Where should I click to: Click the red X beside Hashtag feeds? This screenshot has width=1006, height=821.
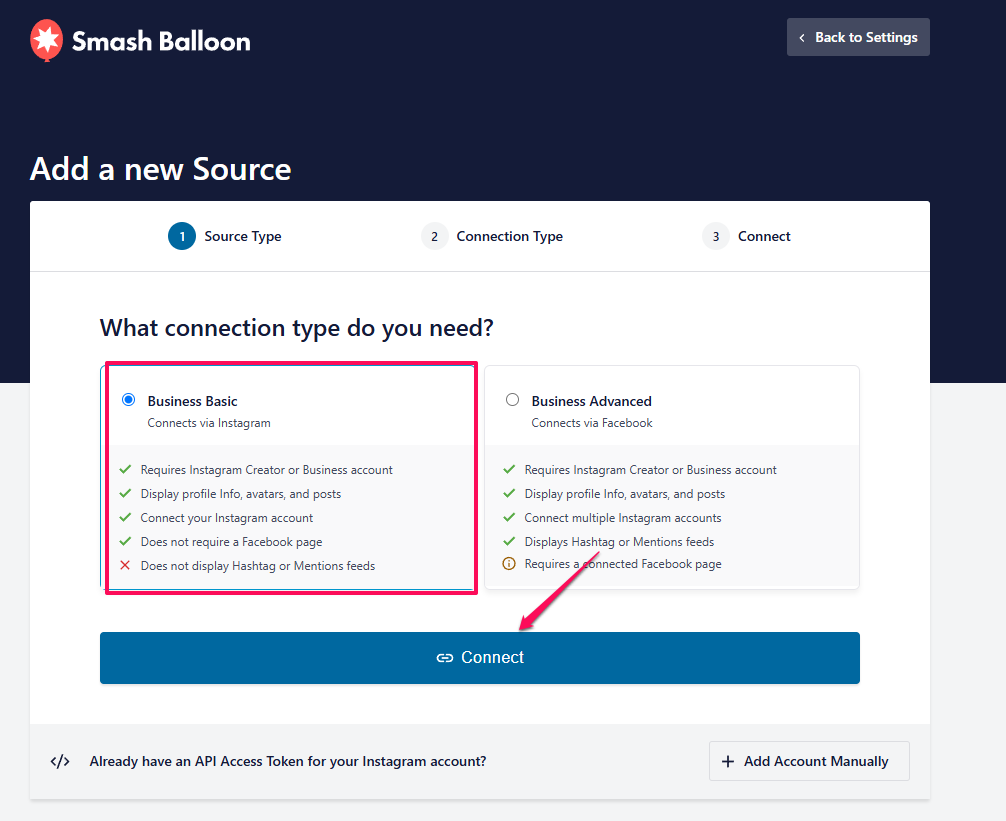(x=125, y=566)
